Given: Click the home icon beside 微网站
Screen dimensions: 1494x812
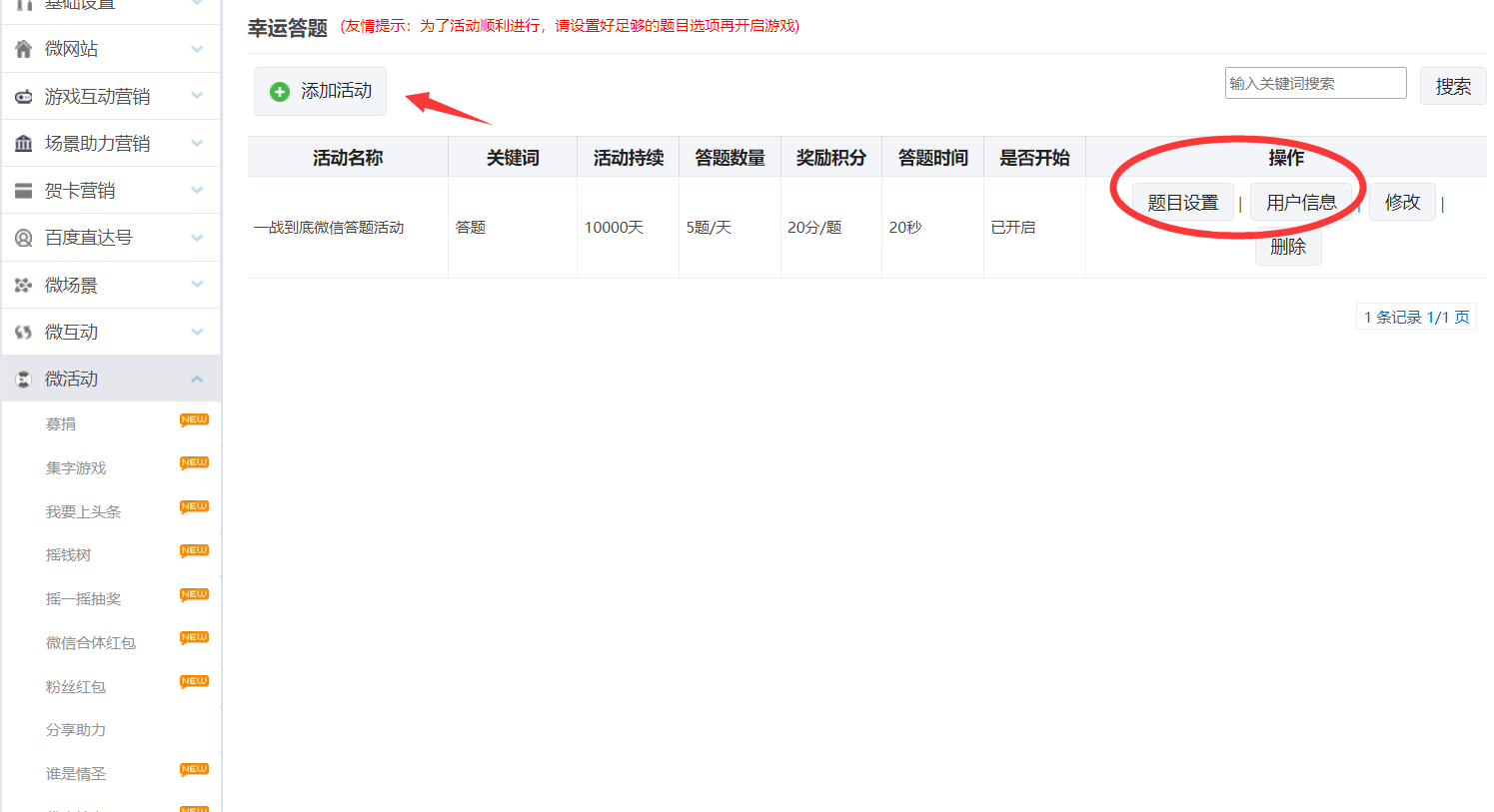Looking at the screenshot, I should tap(24, 49).
